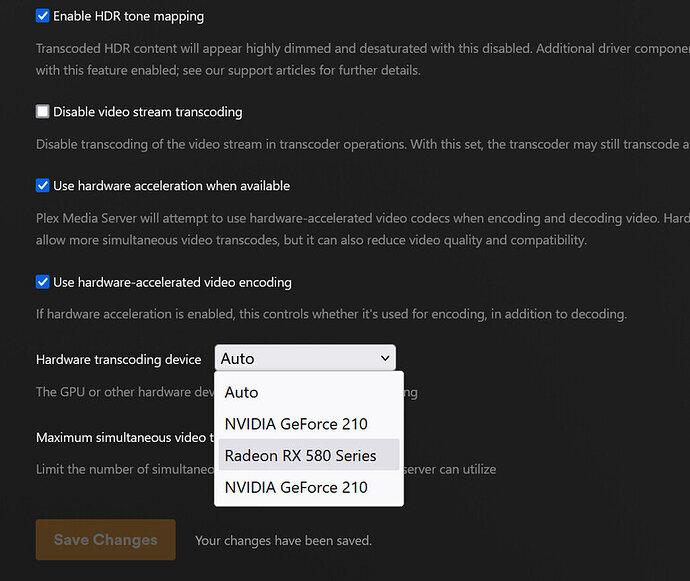Image resolution: width=690 pixels, height=581 pixels.
Task: Choose Auto from the device list
Action: 242,393
